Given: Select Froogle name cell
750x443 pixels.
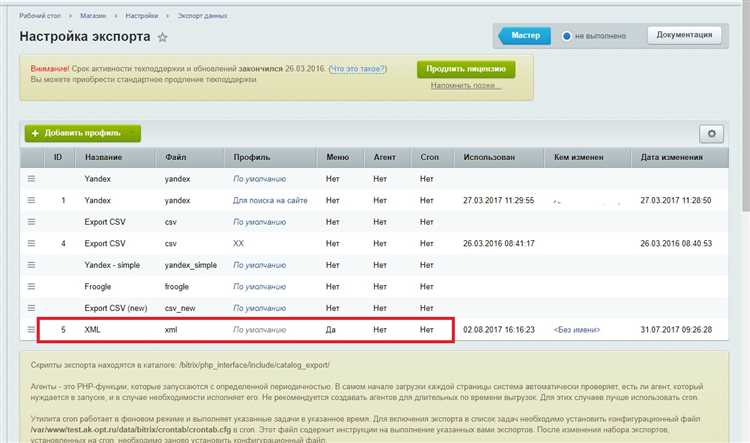Looking at the screenshot, I should (x=98, y=287).
